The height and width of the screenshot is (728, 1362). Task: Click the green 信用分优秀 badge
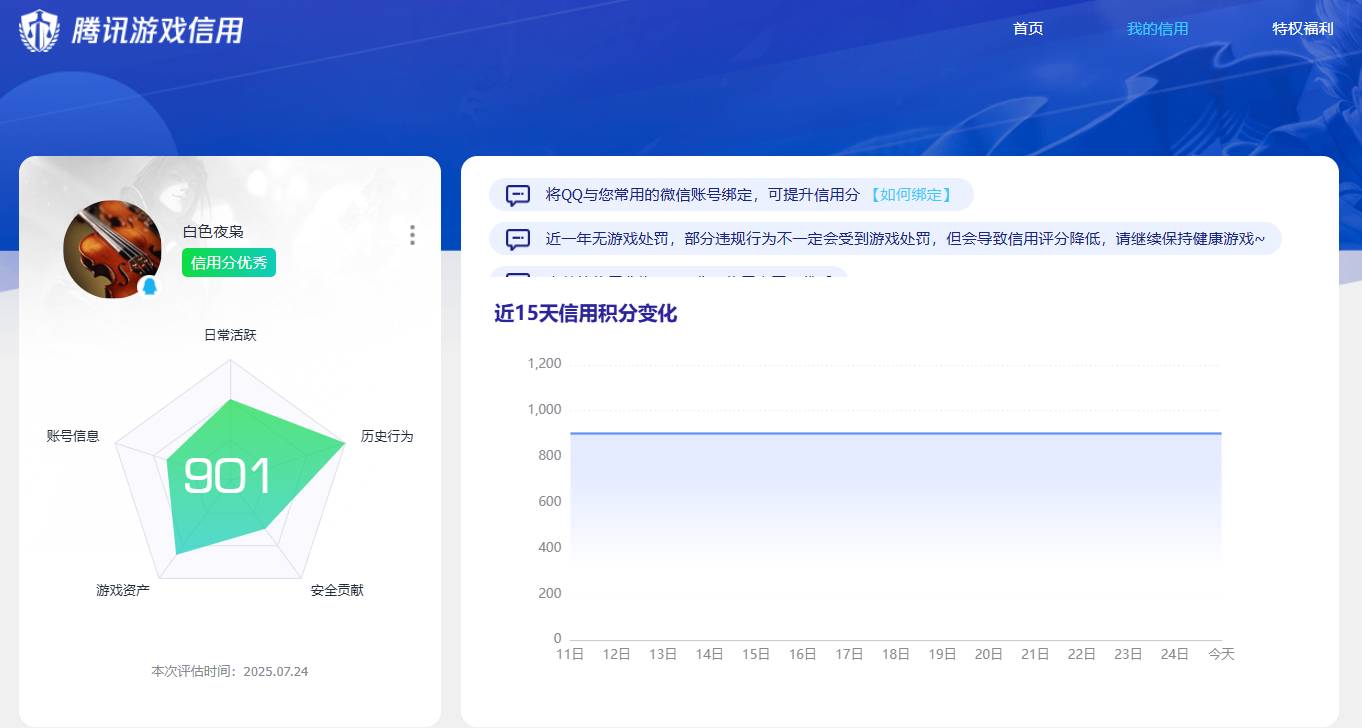[228, 262]
